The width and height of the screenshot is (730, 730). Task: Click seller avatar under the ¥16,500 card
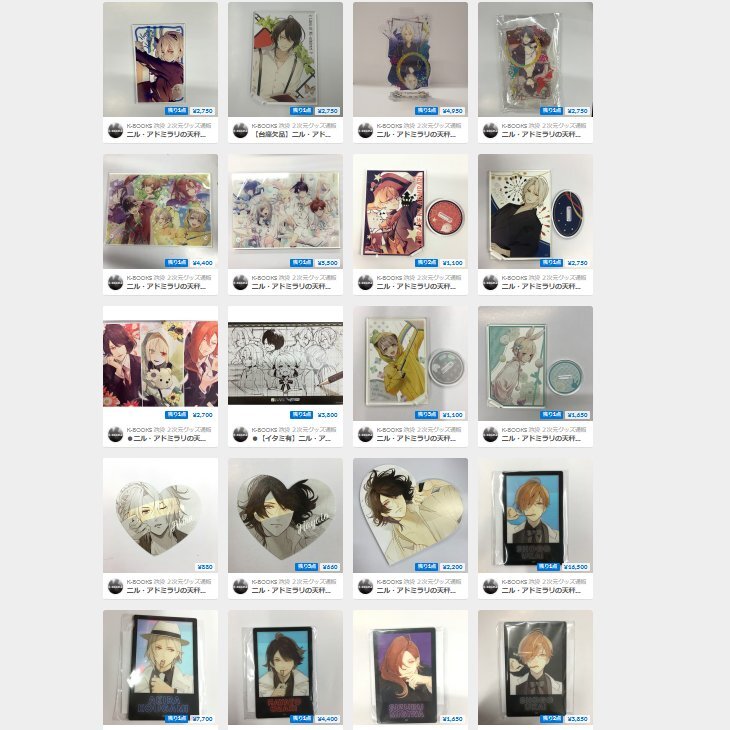click(490, 586)
